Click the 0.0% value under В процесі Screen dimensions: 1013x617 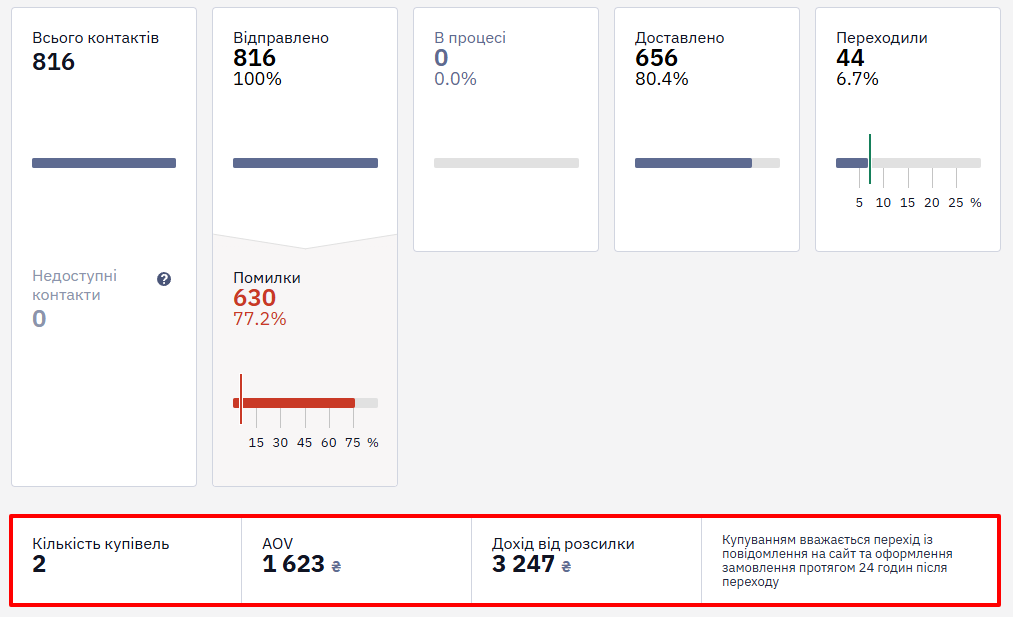click(455, 79)
